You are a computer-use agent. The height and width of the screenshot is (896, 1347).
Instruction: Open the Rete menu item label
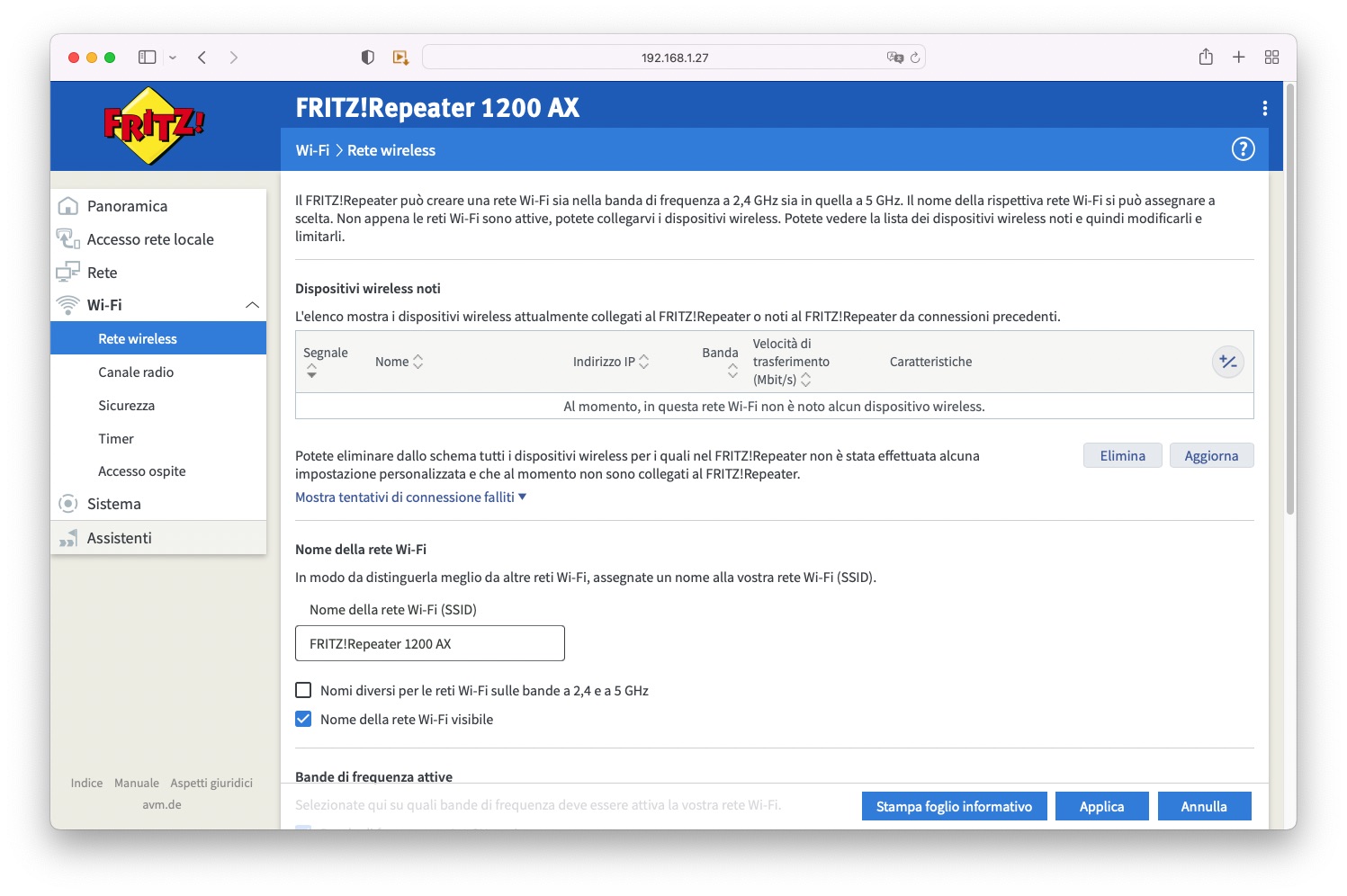tap(102, 273)
